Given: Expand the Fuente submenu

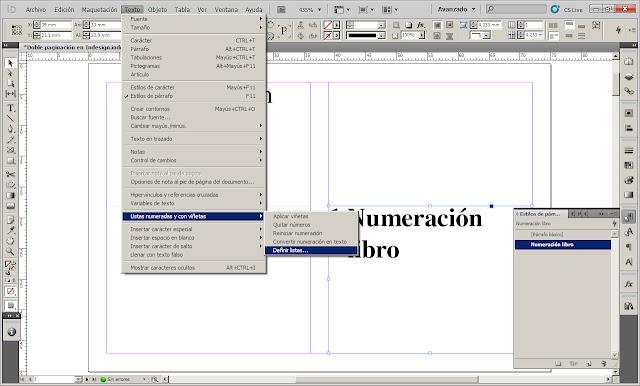Looking at the screenshot, I should pyautogui.click(x=194, y=19).
